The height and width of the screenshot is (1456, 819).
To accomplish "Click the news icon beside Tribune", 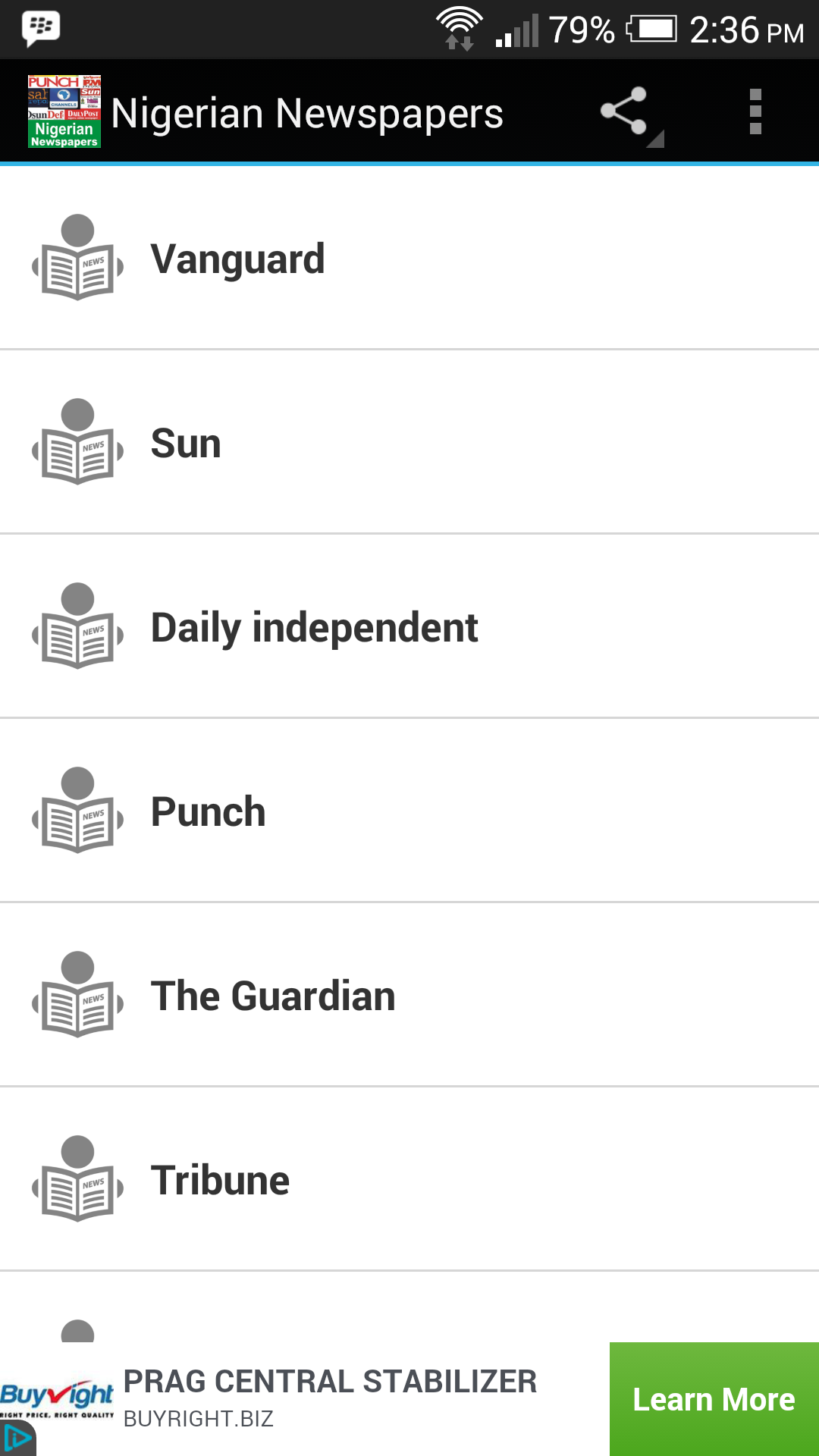I will (x=77, y=1179).
